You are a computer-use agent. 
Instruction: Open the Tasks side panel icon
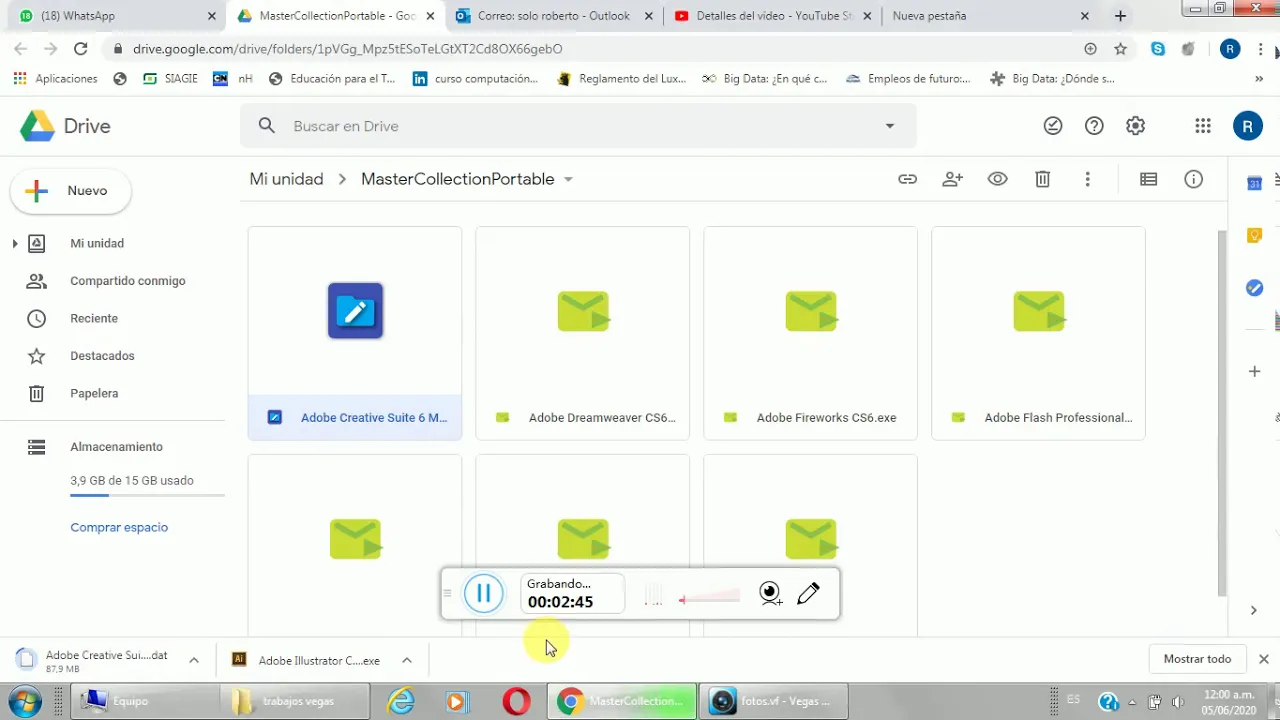(1254, 288)
